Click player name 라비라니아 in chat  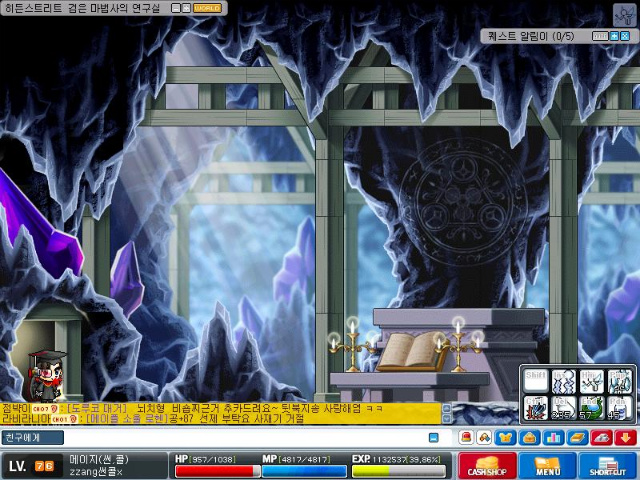[25, 418]
